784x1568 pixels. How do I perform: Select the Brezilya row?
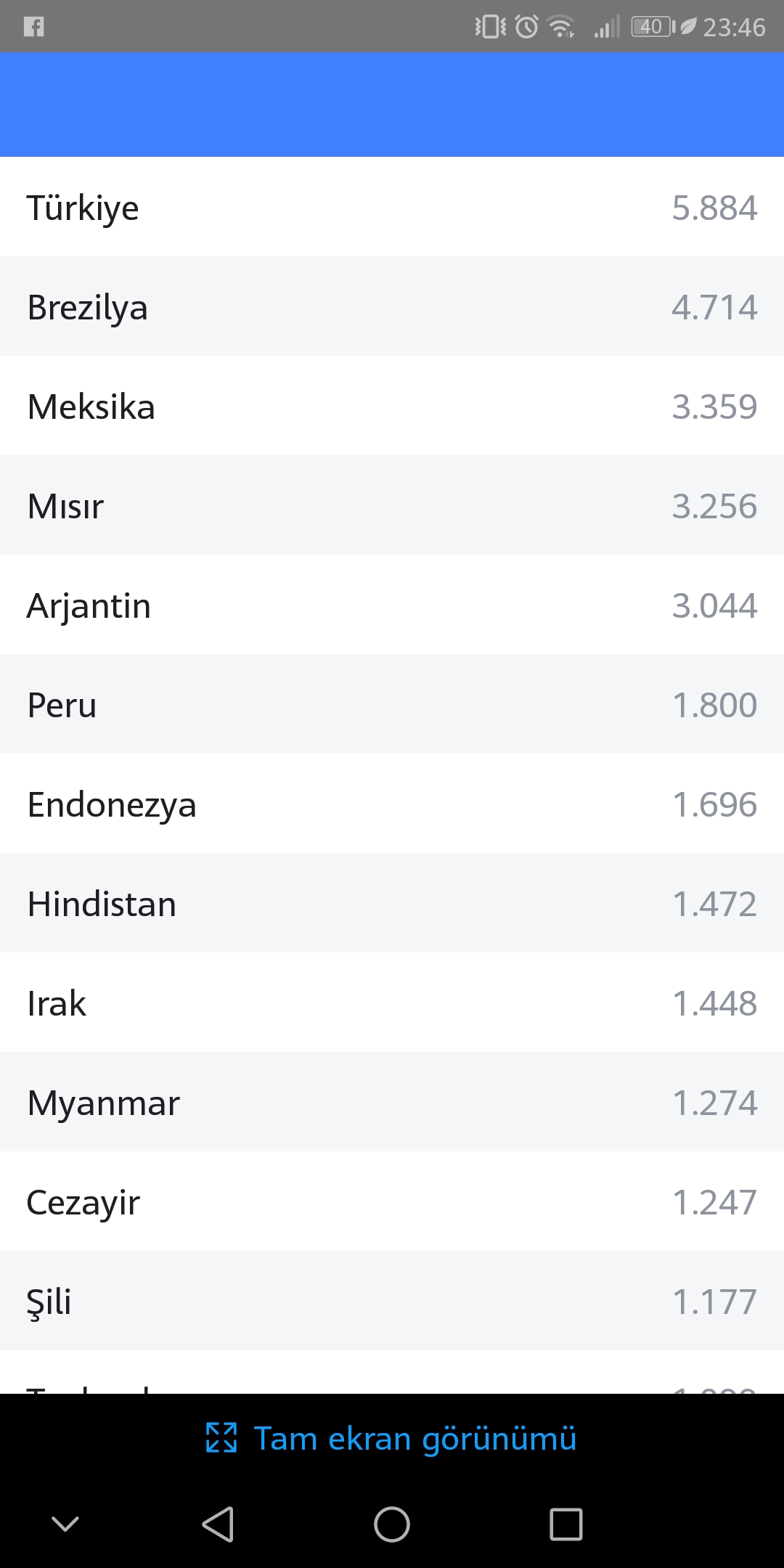[x=392, y=306]
